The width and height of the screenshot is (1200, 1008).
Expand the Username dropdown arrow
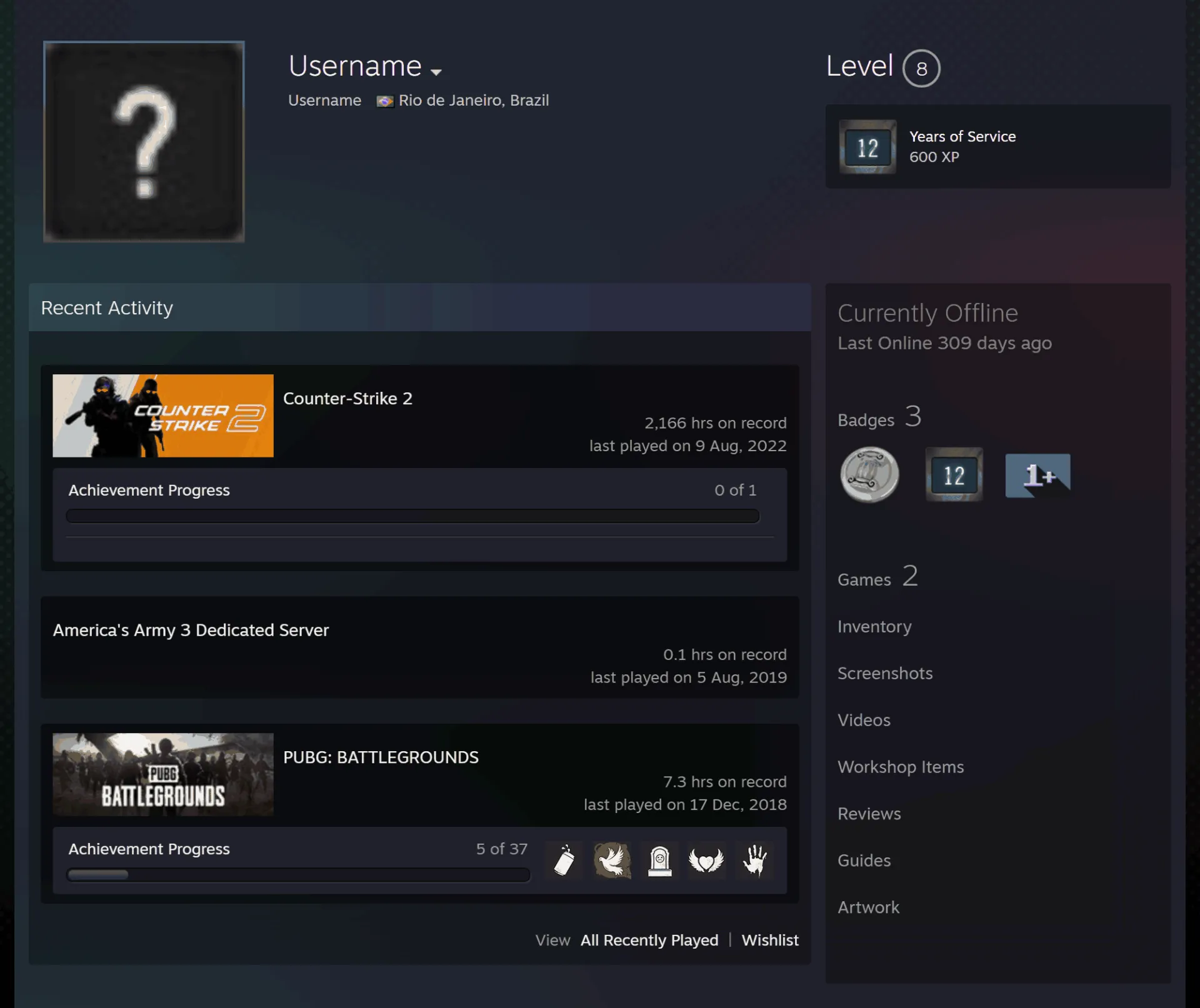[x=436, y=72]
